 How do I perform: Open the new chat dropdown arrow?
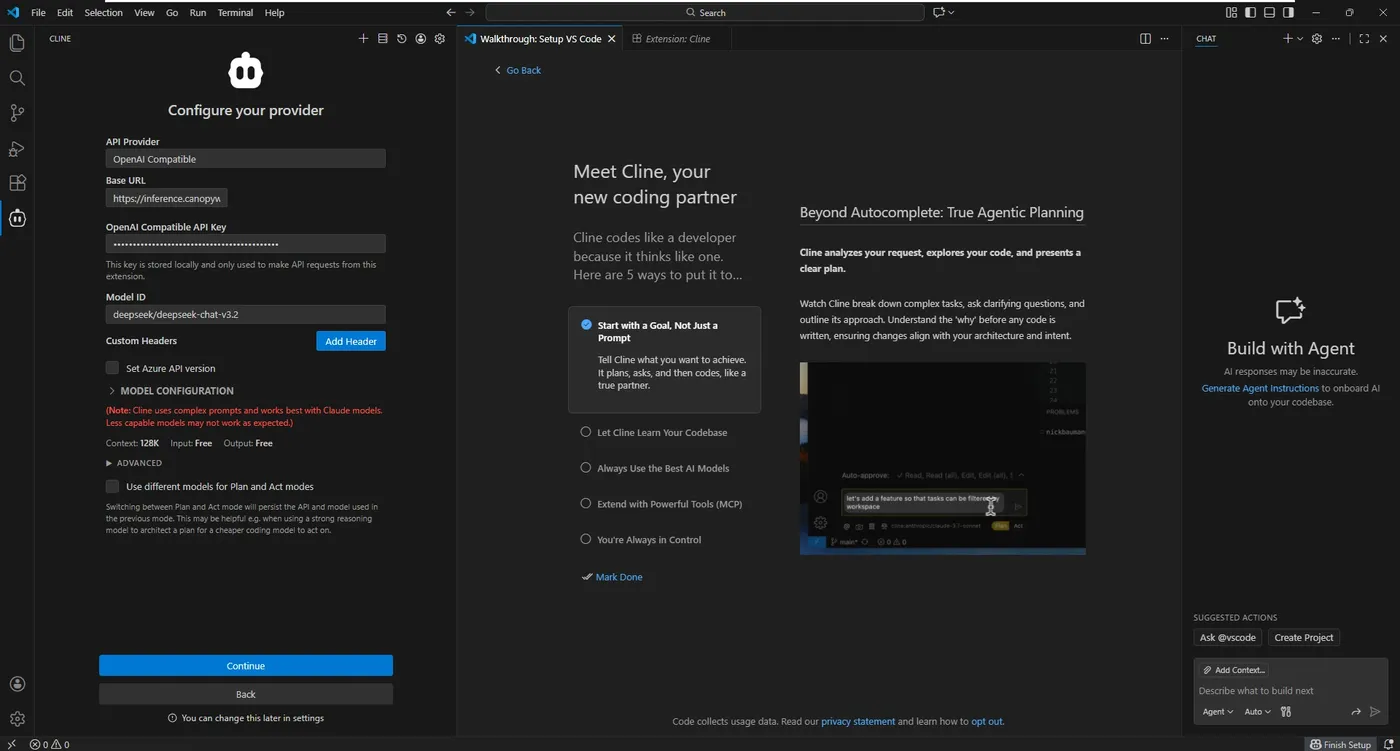(x=1300, y=39)
